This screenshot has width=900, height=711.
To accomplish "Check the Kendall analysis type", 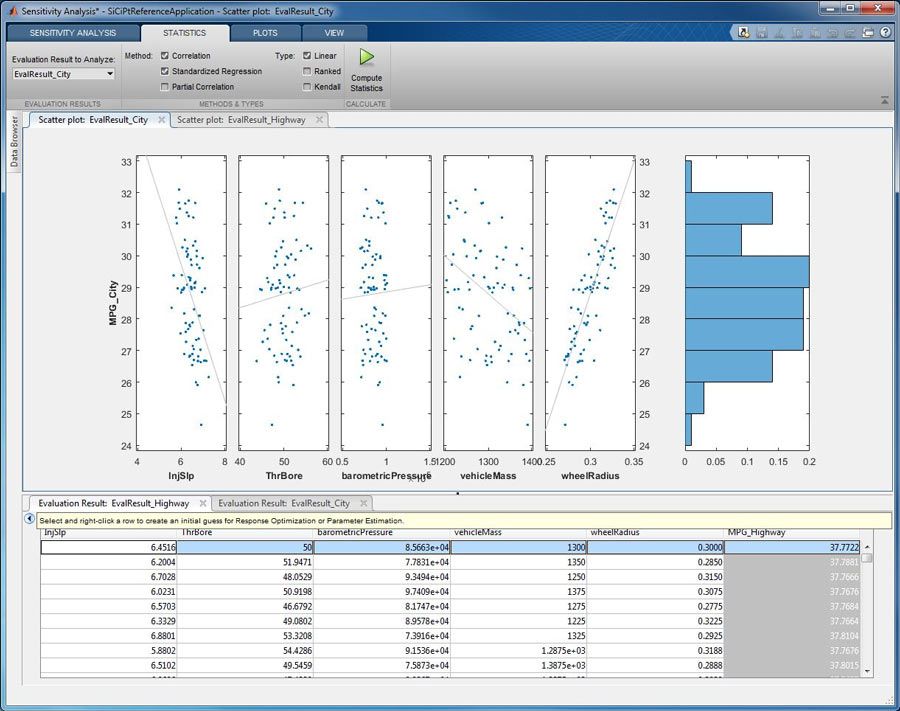I will [x=306, y=87].
